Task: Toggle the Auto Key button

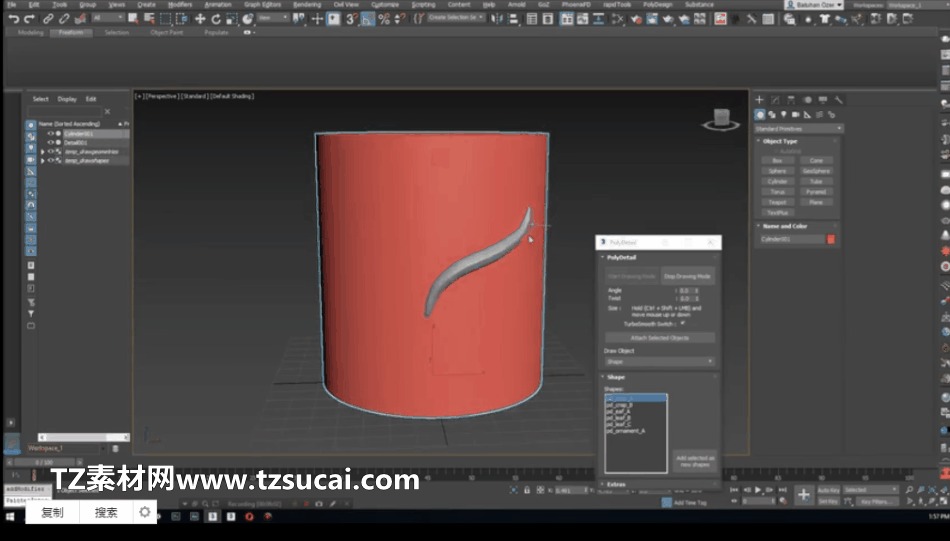Action: pos(828,490)
